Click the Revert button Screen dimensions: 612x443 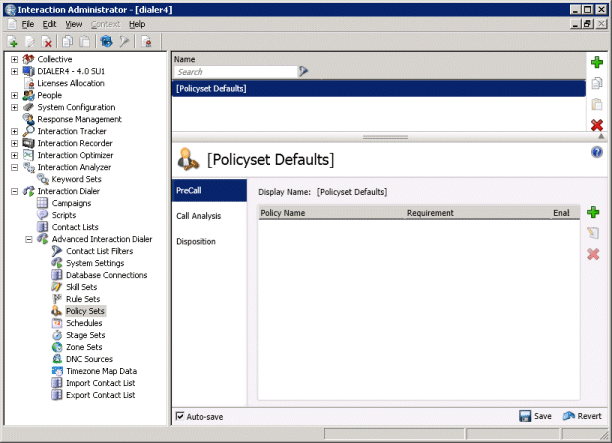tap(582, 416)
